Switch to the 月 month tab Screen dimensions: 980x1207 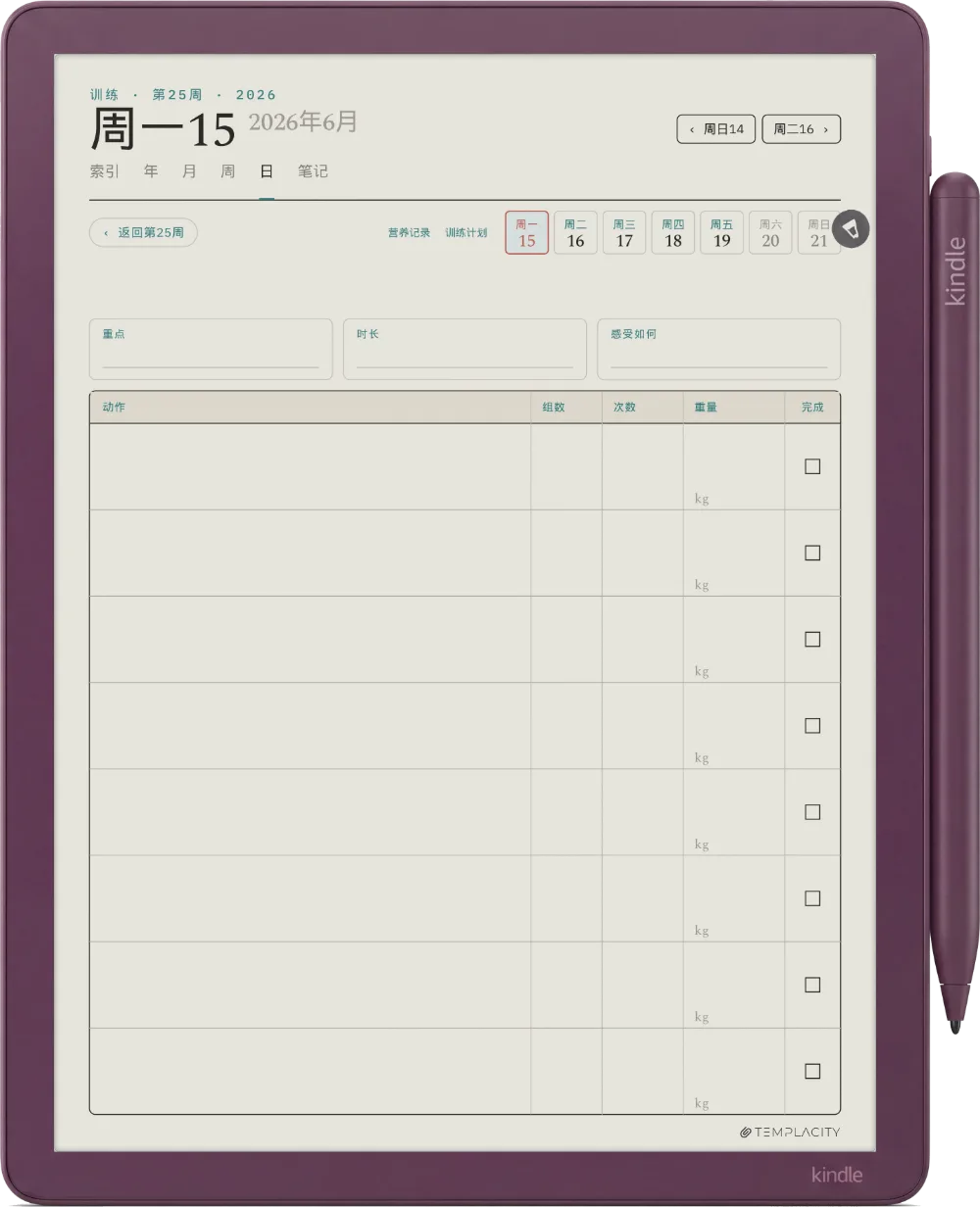(x=189, y=171)
